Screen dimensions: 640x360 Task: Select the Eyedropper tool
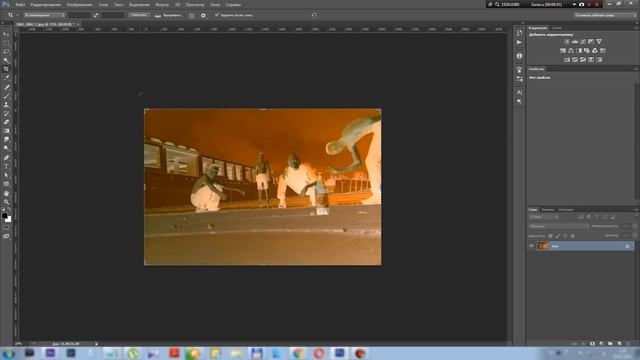[6, 78]
